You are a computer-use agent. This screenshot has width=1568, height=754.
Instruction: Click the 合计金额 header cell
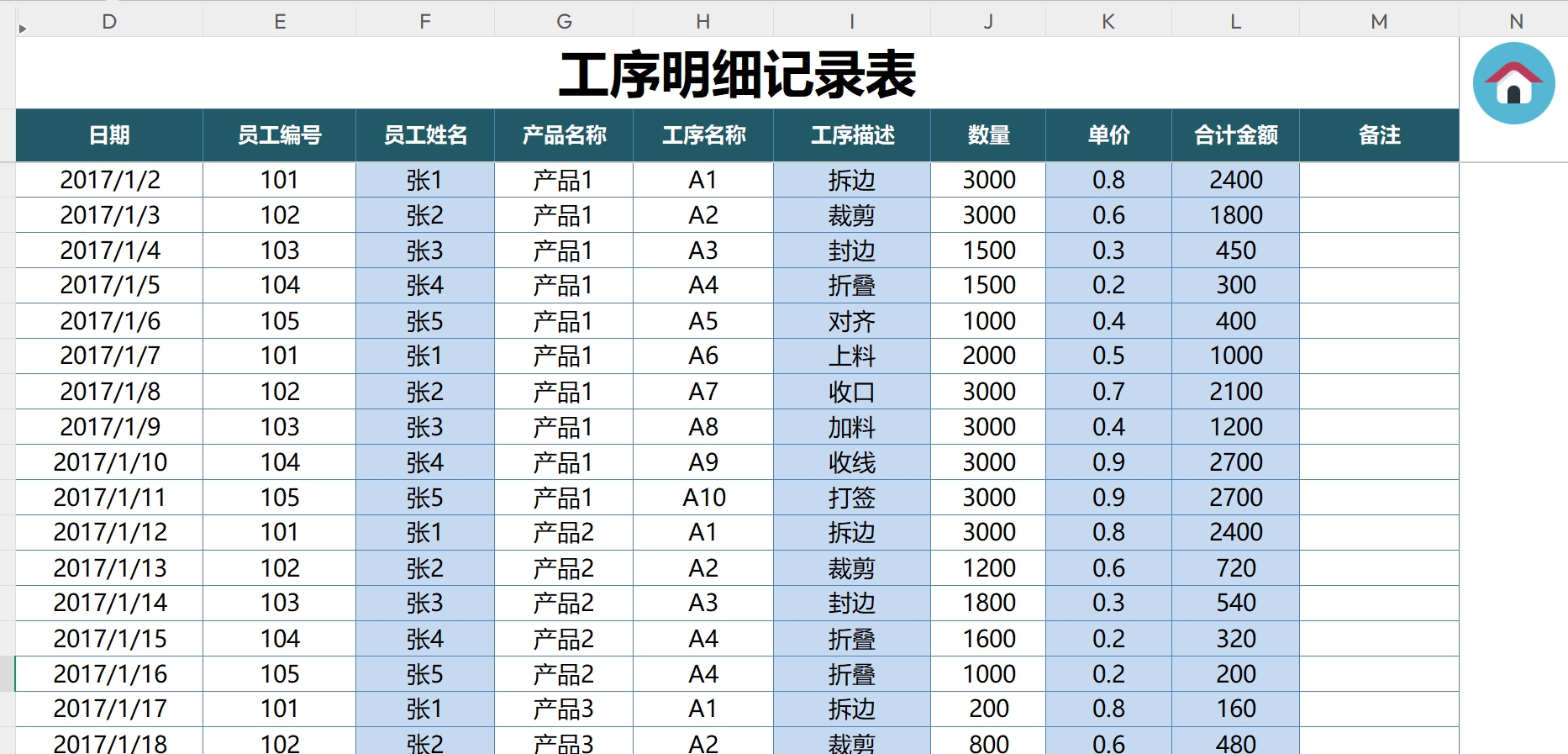(x=1235, y=135)
